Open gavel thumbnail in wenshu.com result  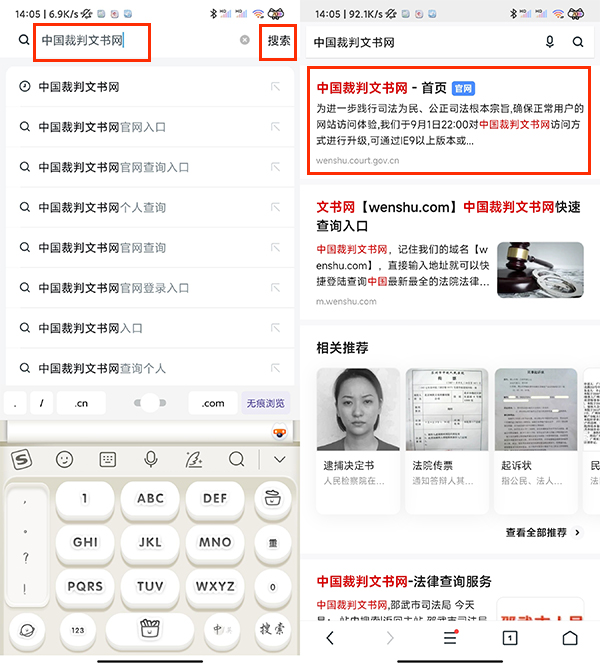(x=540, y=270)
